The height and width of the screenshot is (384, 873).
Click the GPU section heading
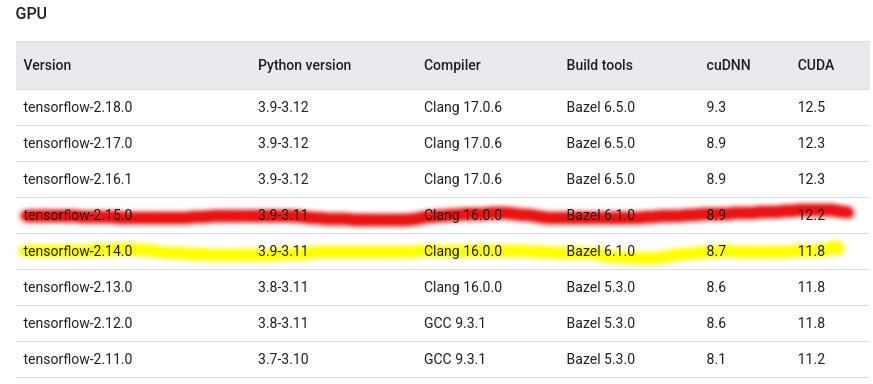[x=31, y=14]
